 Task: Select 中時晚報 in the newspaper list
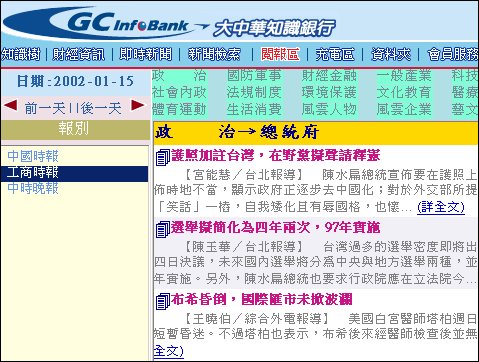pos(33,188)
